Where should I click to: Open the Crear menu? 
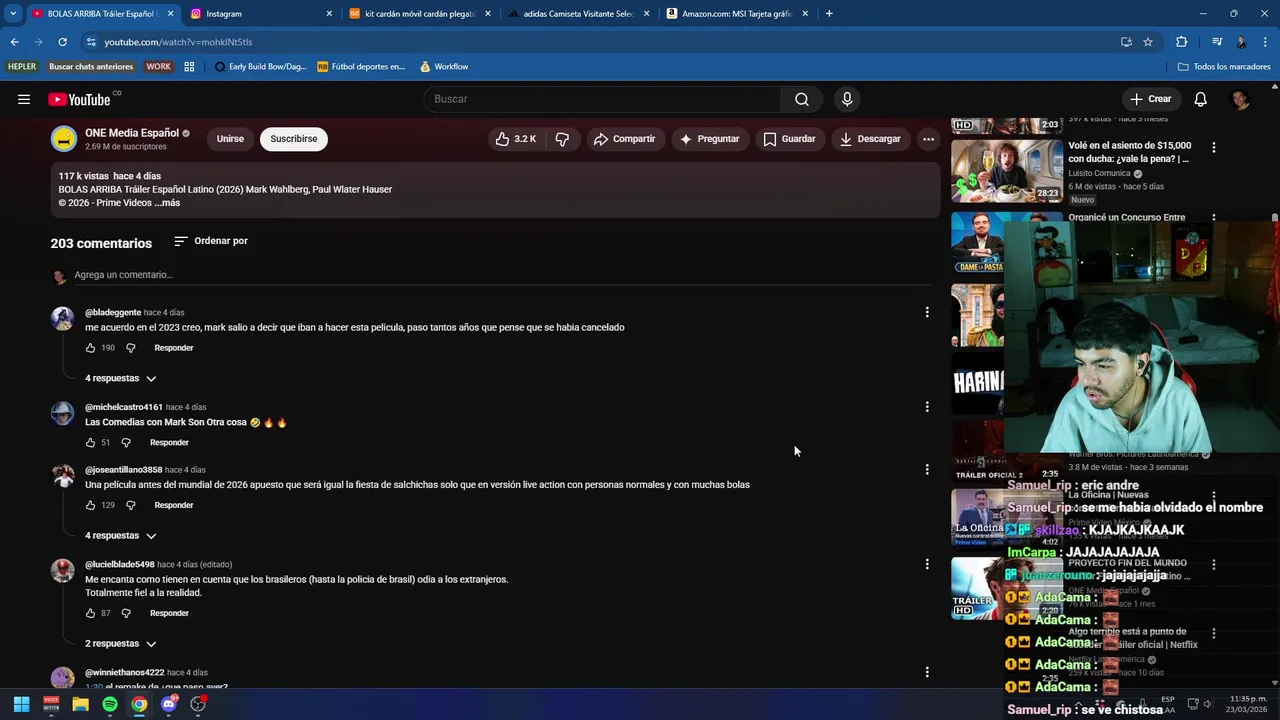[x=1150, y=99]
